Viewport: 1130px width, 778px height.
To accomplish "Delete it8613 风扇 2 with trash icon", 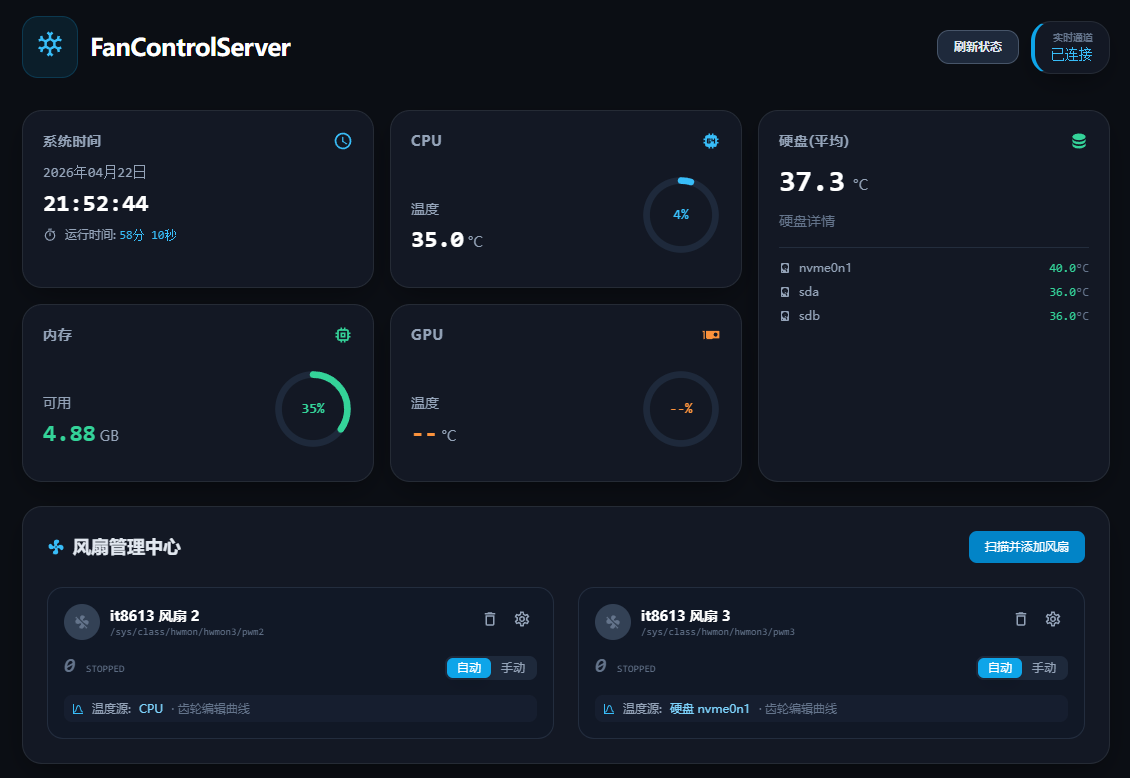I will tap(490, 619).
